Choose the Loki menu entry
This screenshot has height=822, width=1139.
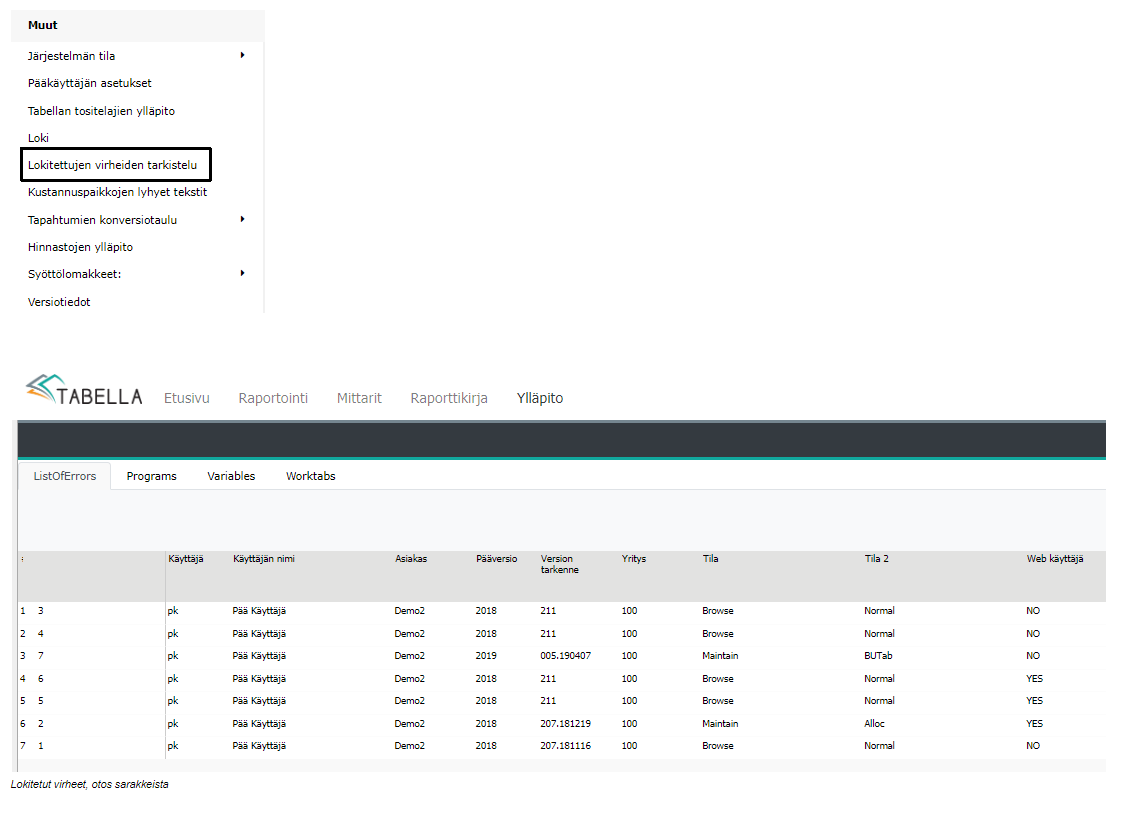[x=38, y=138]
